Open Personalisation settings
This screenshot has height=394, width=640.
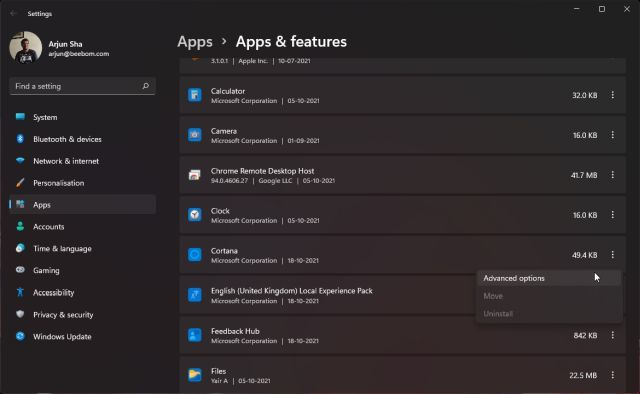pos(82,183)
